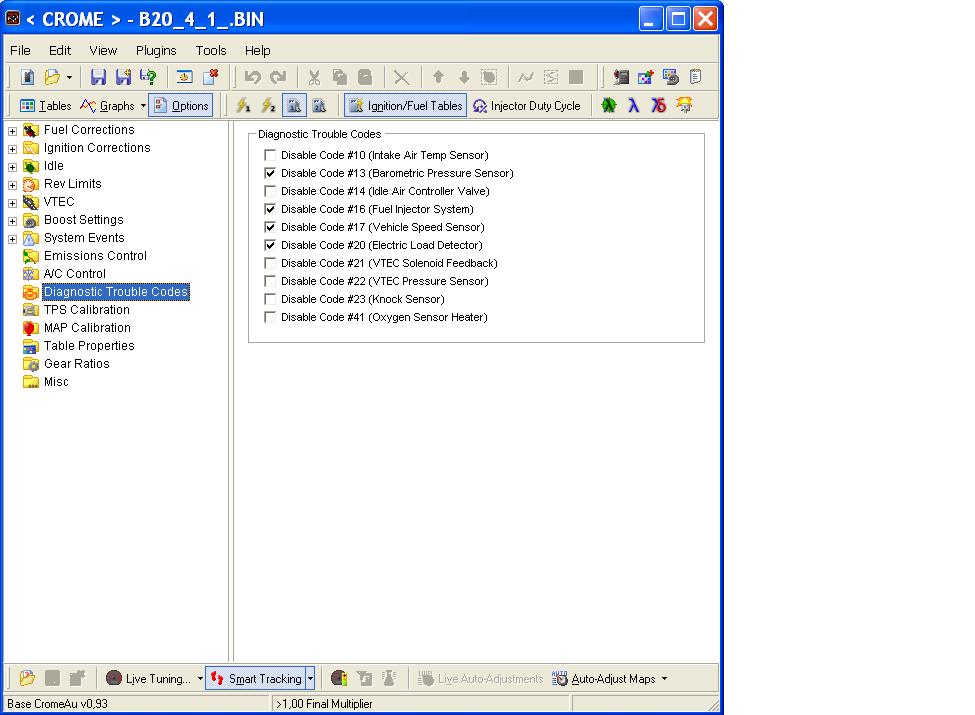The image size is (975, 715).
Task: Click the window icon with yellow star
Action: click(x=185, y=77)
